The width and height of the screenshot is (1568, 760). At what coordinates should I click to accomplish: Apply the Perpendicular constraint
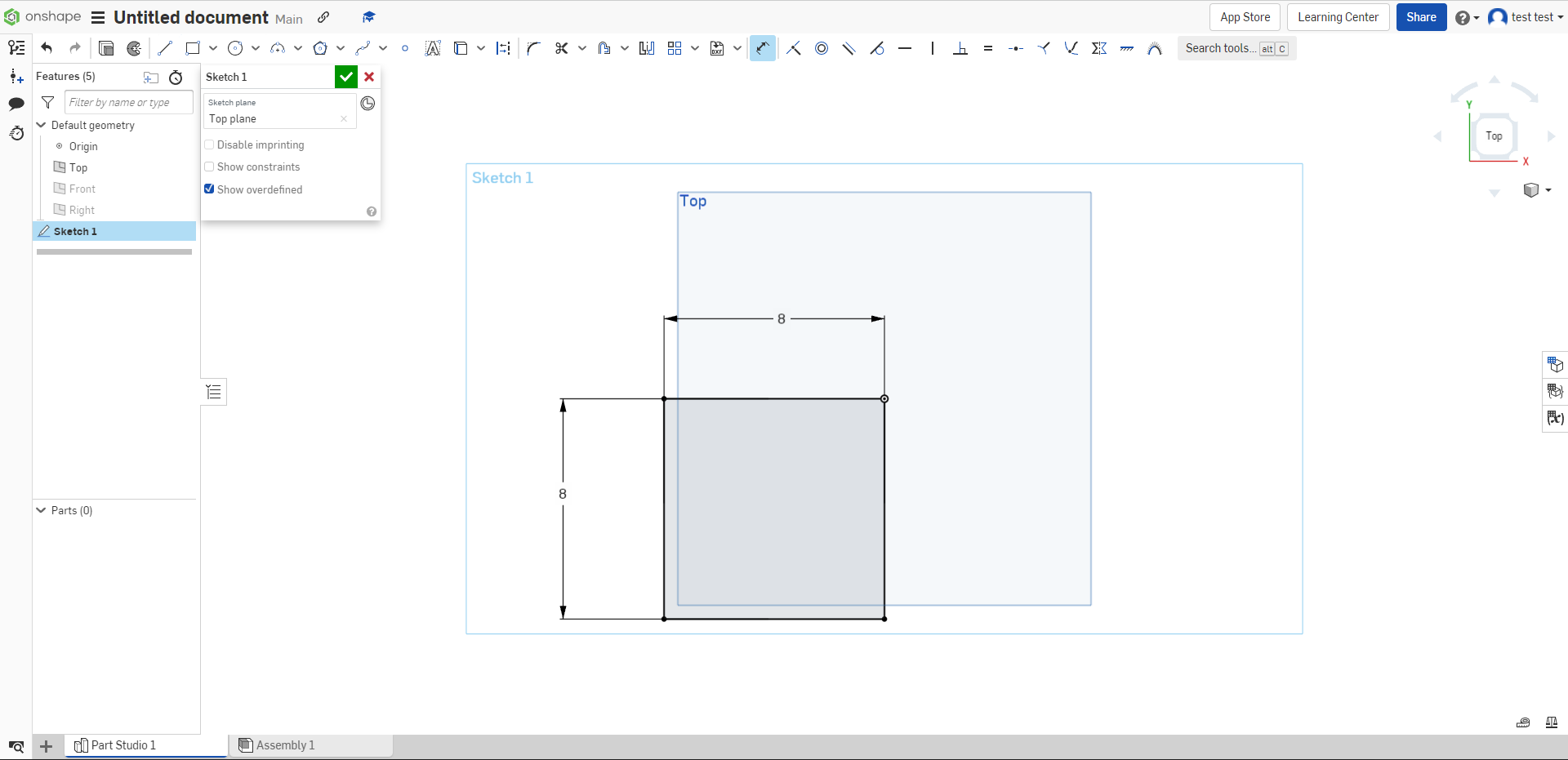pos(960,48)
